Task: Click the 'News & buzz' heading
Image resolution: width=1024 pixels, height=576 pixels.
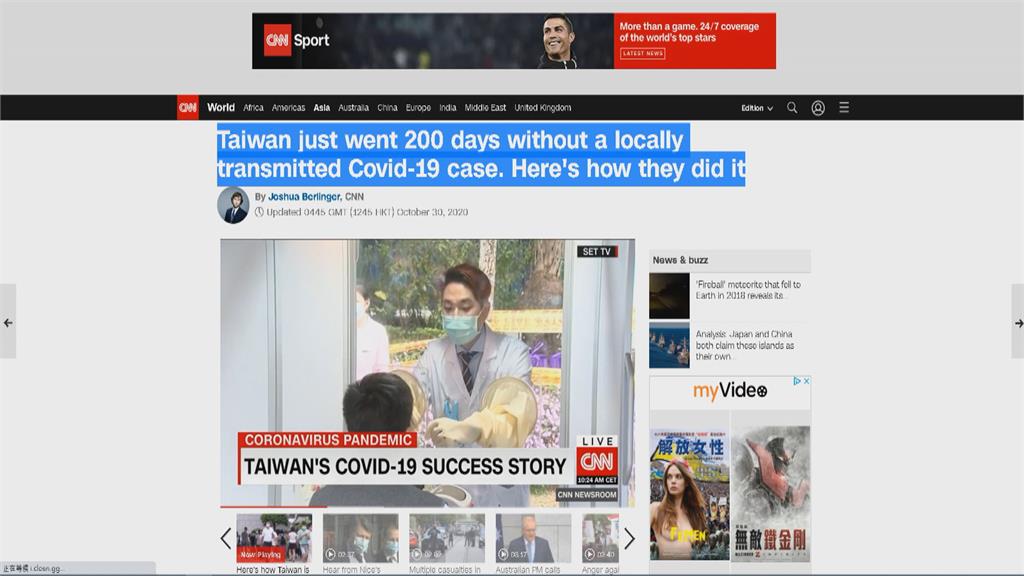Action: coord(680,260)
